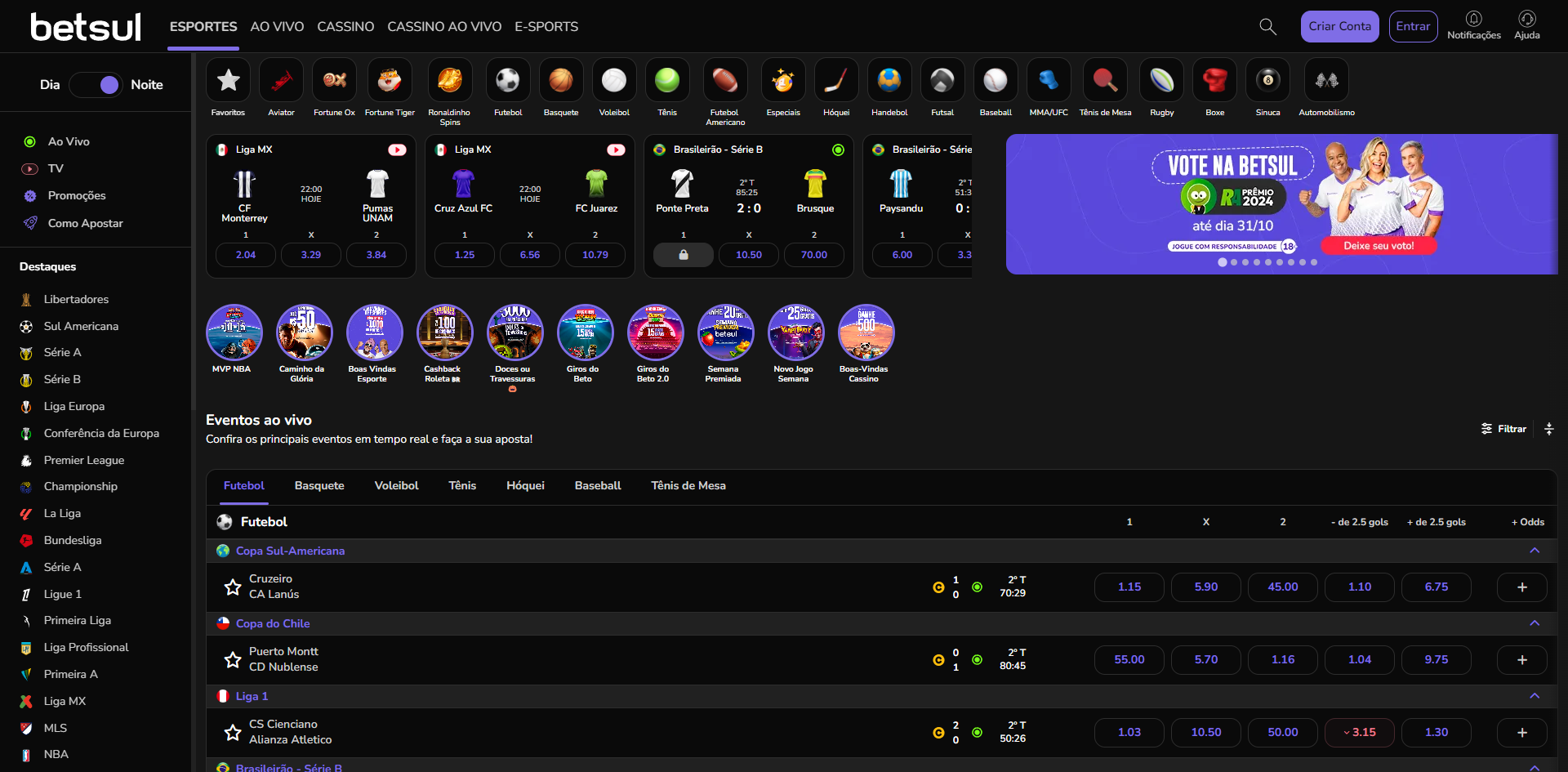Select the Boxe glove icon
The height and width of the screenshot is (772, 1568).
pos(1215,80)
